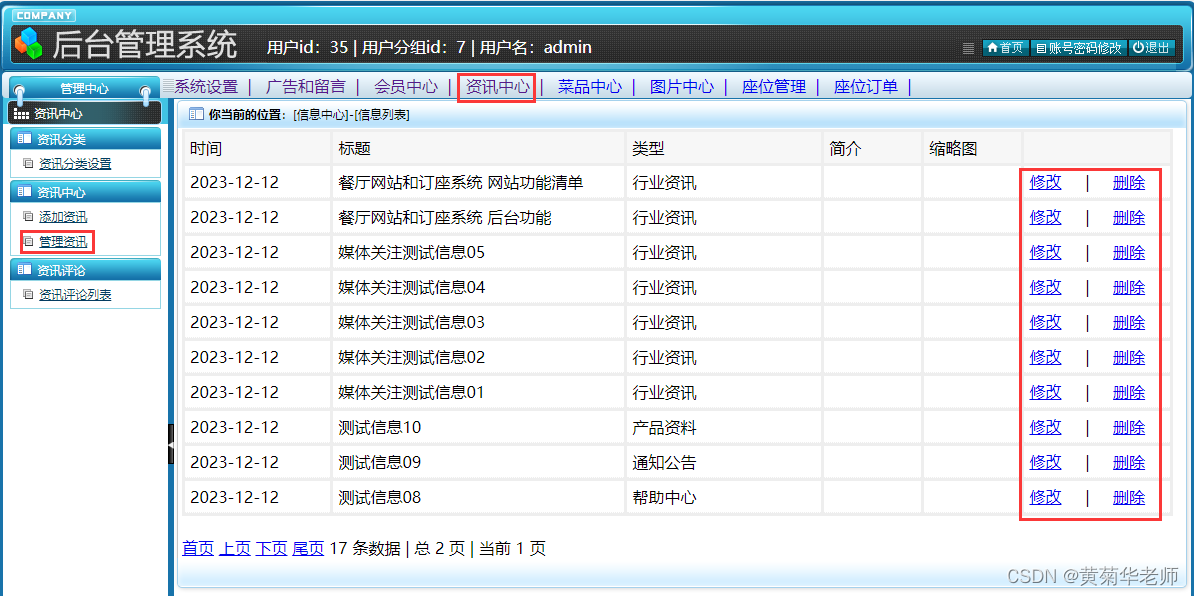The image size is (1194, 596).
Task: Click title 餐厅网站和订座系统 后台功能
Action: (445, 218)
